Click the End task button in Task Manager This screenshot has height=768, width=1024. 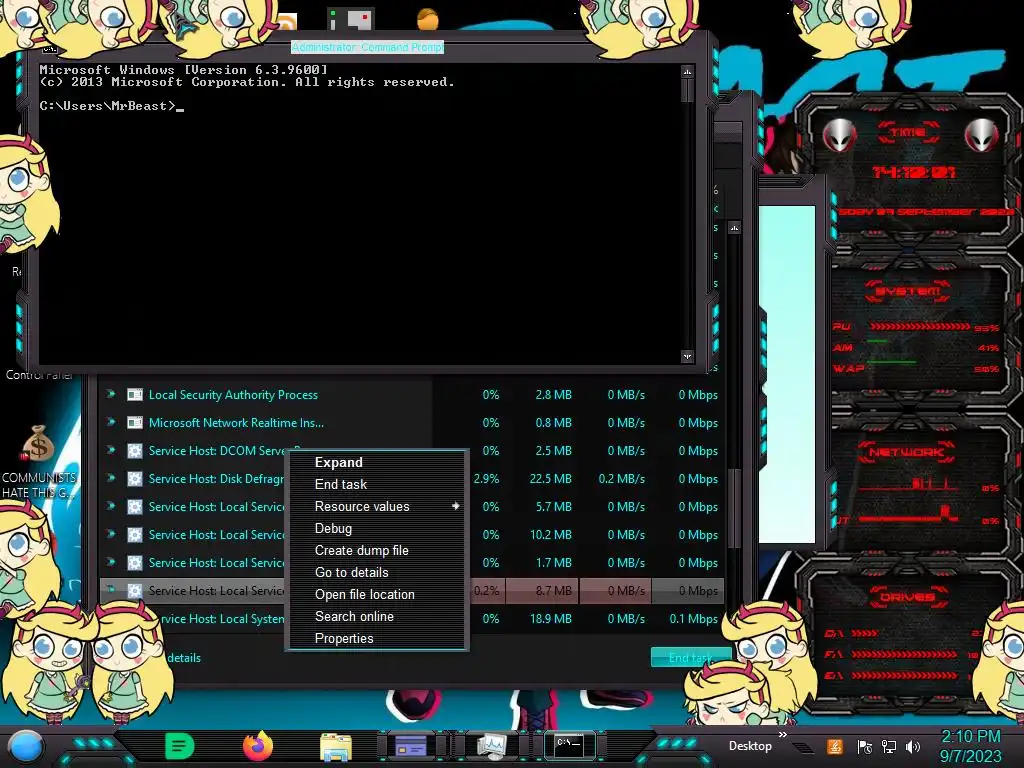[x=690, y=658]
